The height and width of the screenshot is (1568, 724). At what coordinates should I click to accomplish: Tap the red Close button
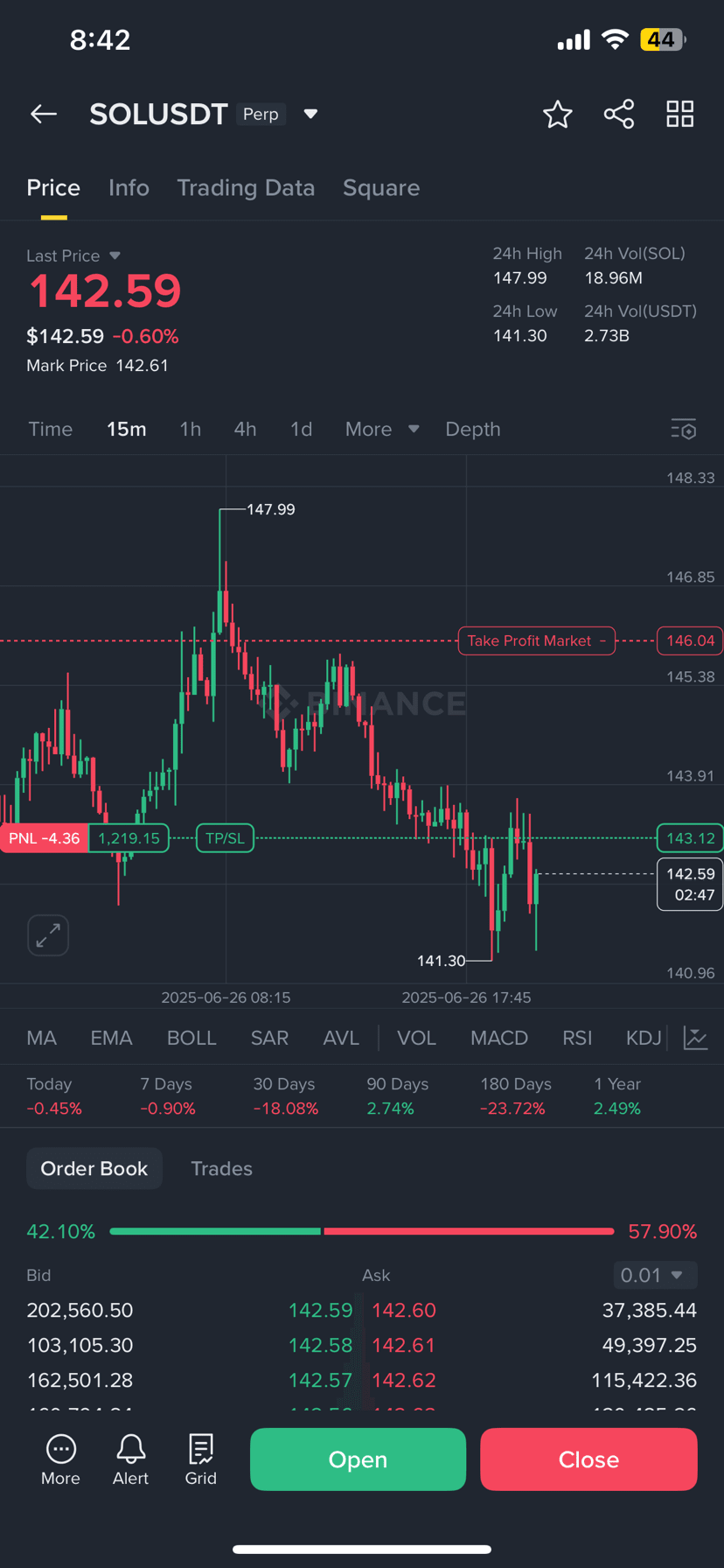point(588,1459)
